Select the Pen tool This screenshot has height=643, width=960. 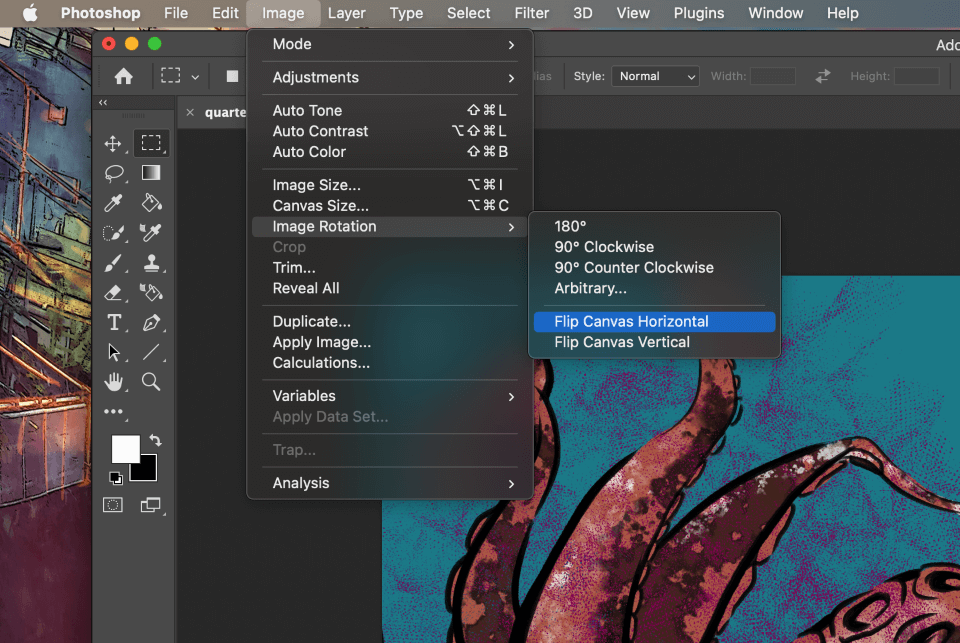(x=151, y=322)
